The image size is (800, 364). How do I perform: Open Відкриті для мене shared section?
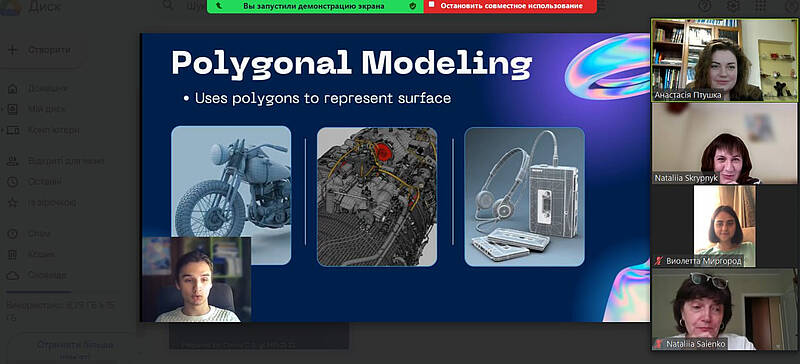click(56, 161)
